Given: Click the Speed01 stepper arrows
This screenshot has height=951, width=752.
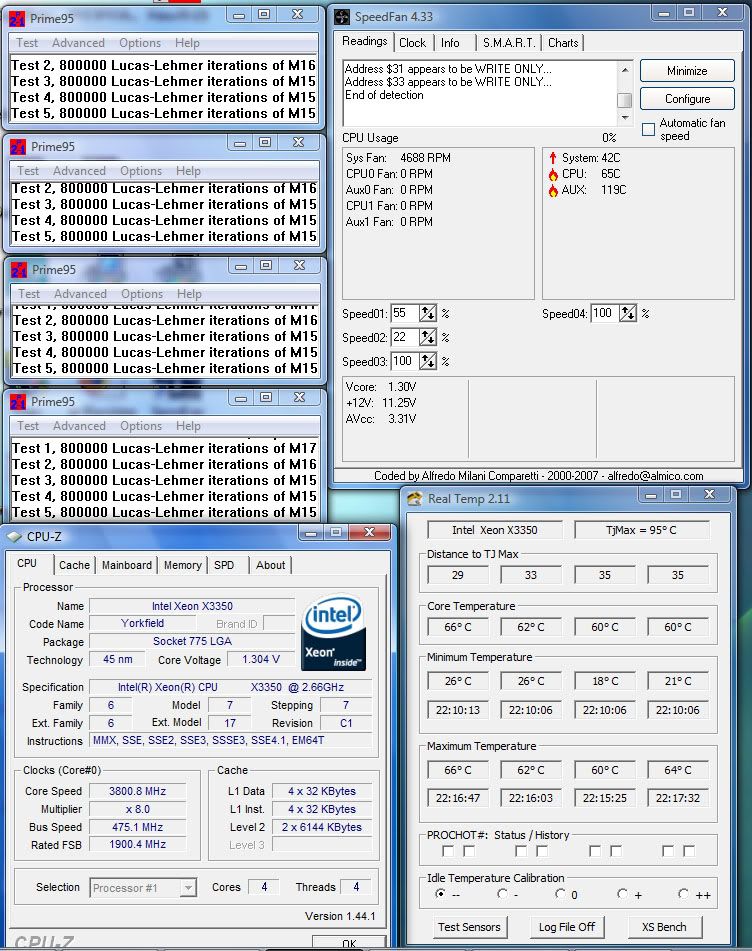Looking at the screenshot, I should point(428,313).
